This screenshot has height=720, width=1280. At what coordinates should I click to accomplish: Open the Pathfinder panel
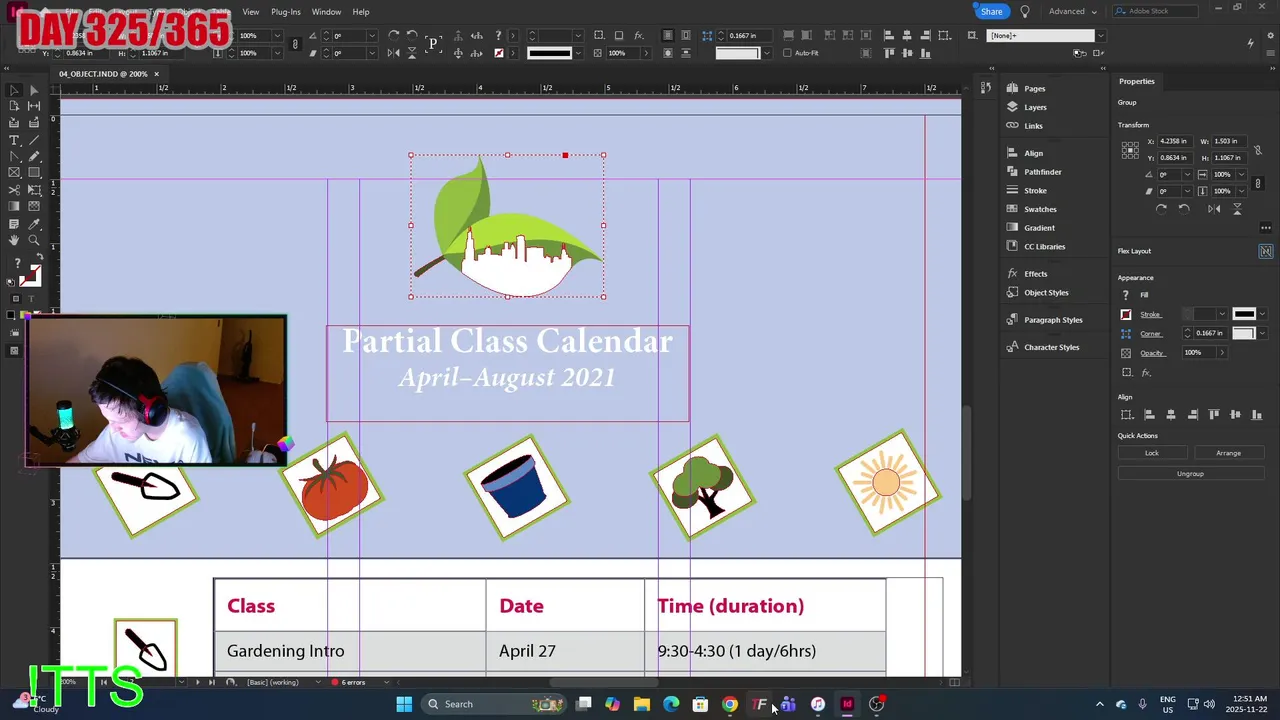[x=1042, y=172]
